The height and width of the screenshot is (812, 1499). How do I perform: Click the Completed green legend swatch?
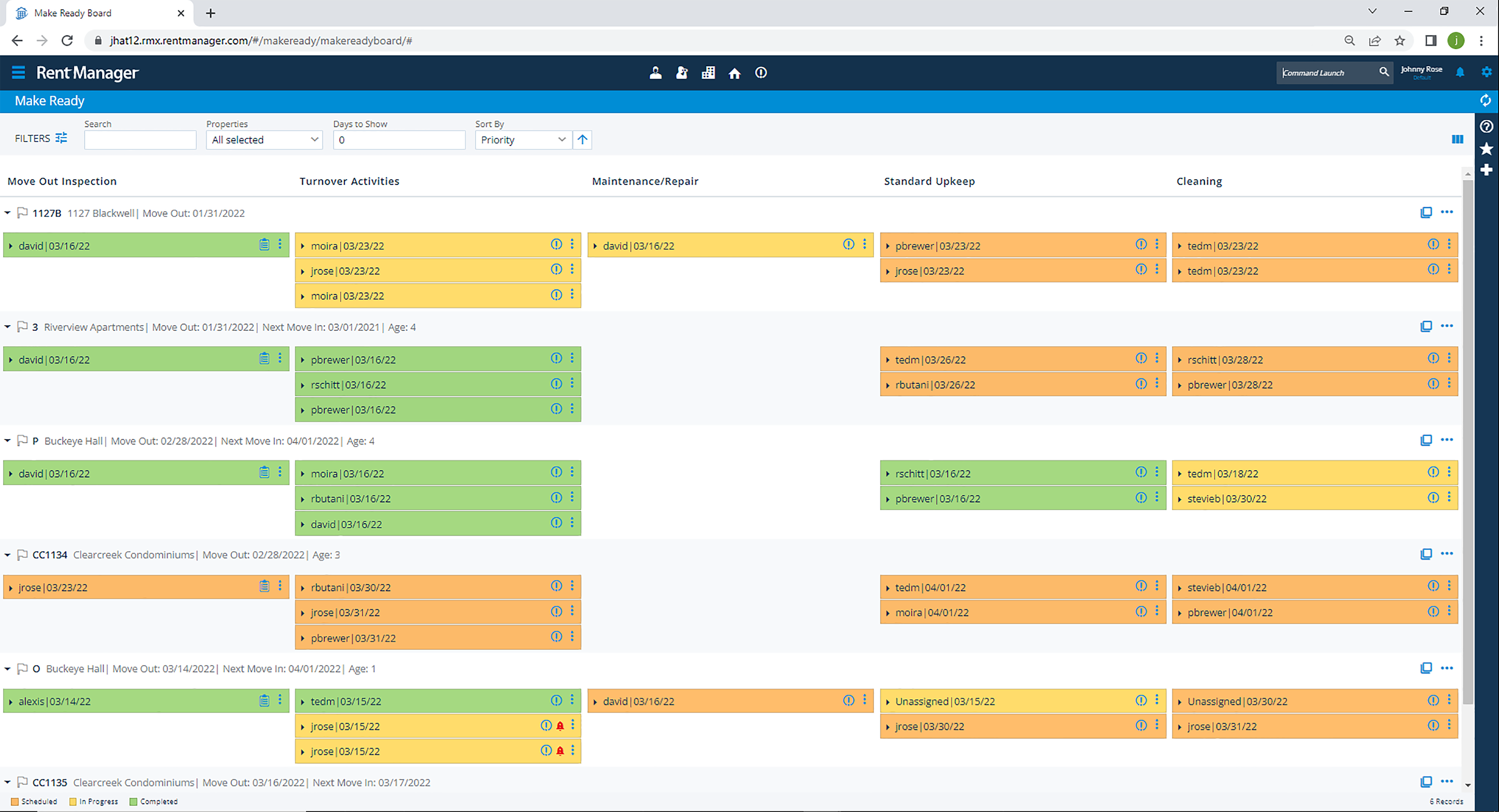pyautogui.click(x=133, y=802)
